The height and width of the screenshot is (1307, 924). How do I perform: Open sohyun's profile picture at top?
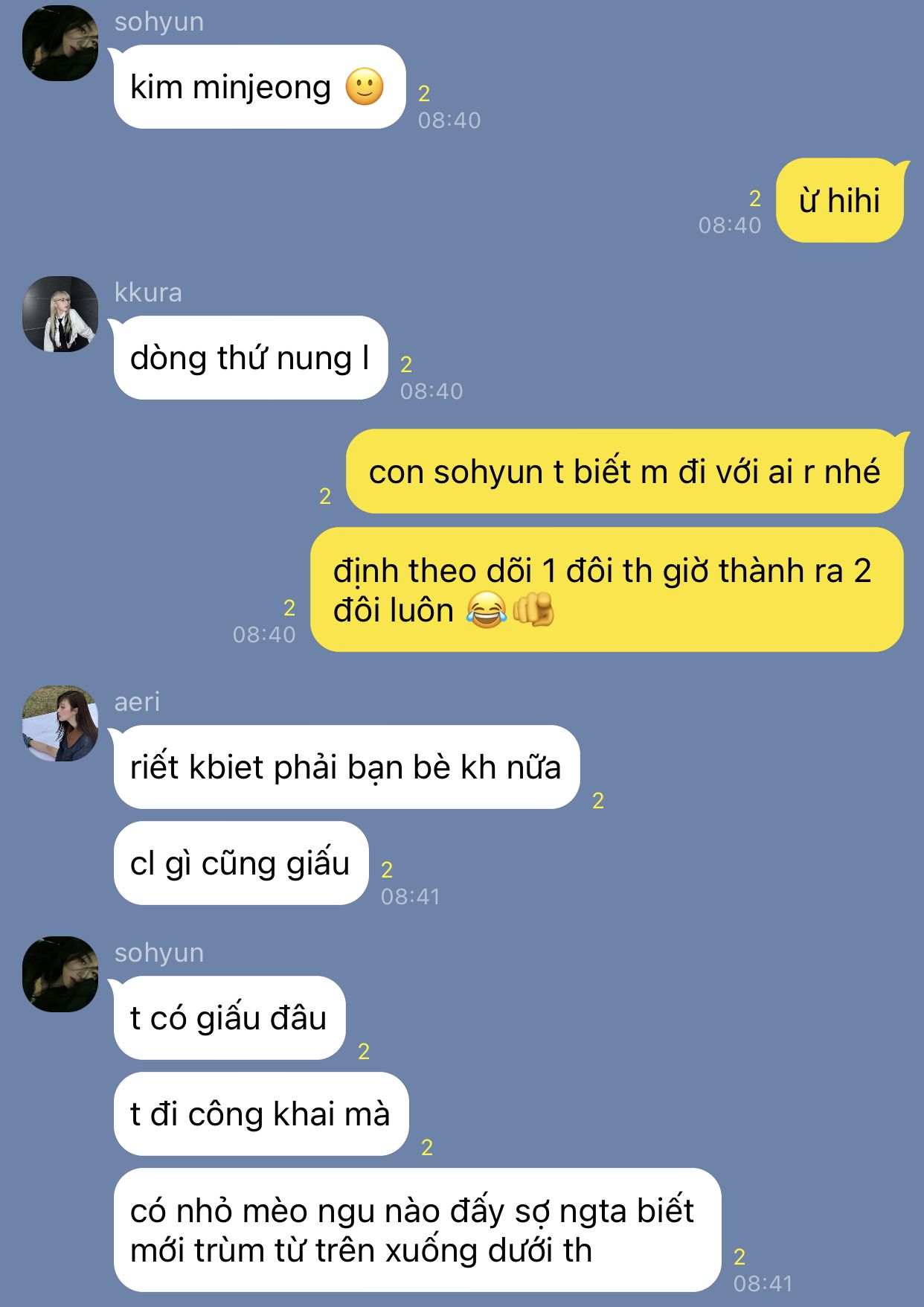(x=60, y=43)
